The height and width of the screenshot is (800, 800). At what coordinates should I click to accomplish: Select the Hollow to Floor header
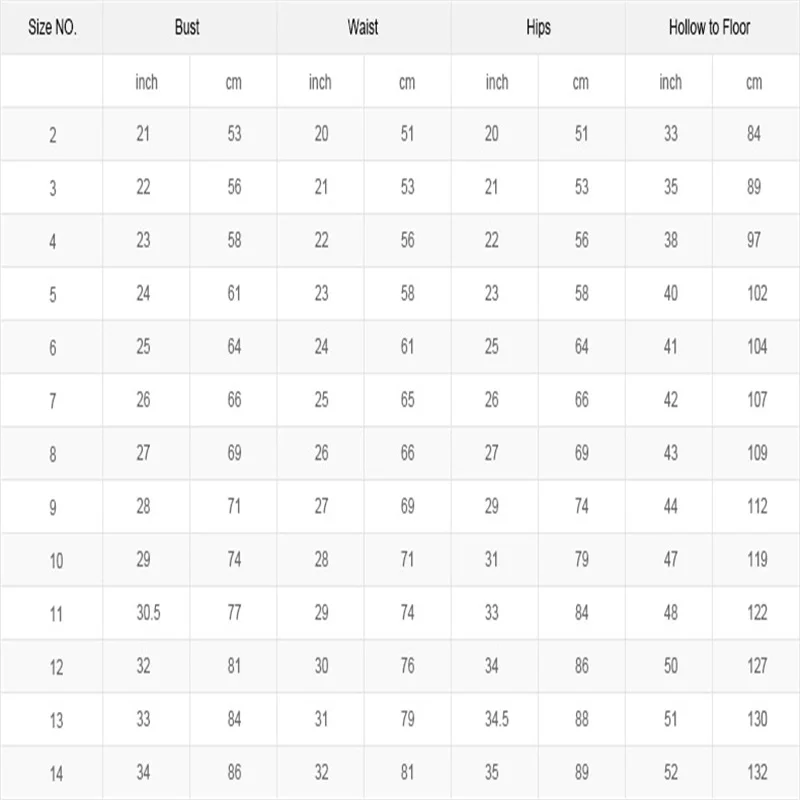[x=710, y=29]
